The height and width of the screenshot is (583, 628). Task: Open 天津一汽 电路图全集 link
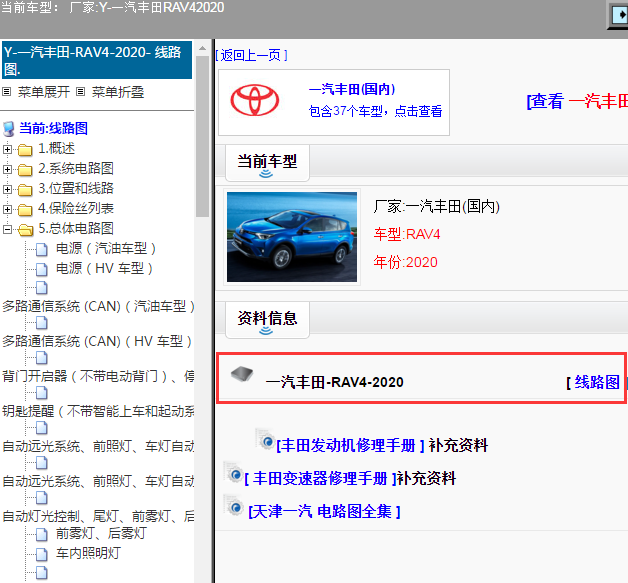pyautogui.click(x=324, y=511)
